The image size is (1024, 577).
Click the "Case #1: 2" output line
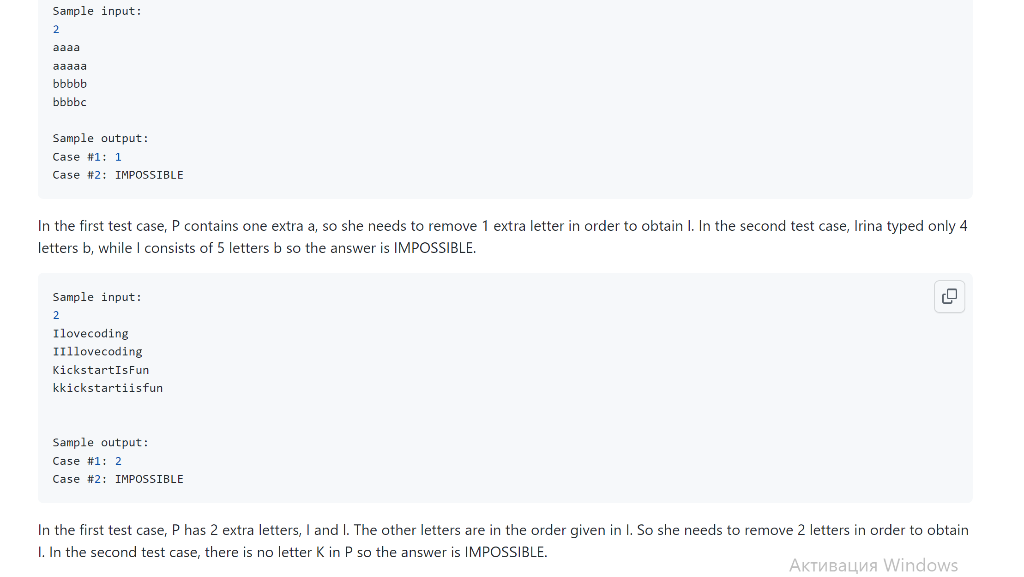pyautogui.click(x=87, y=461)
